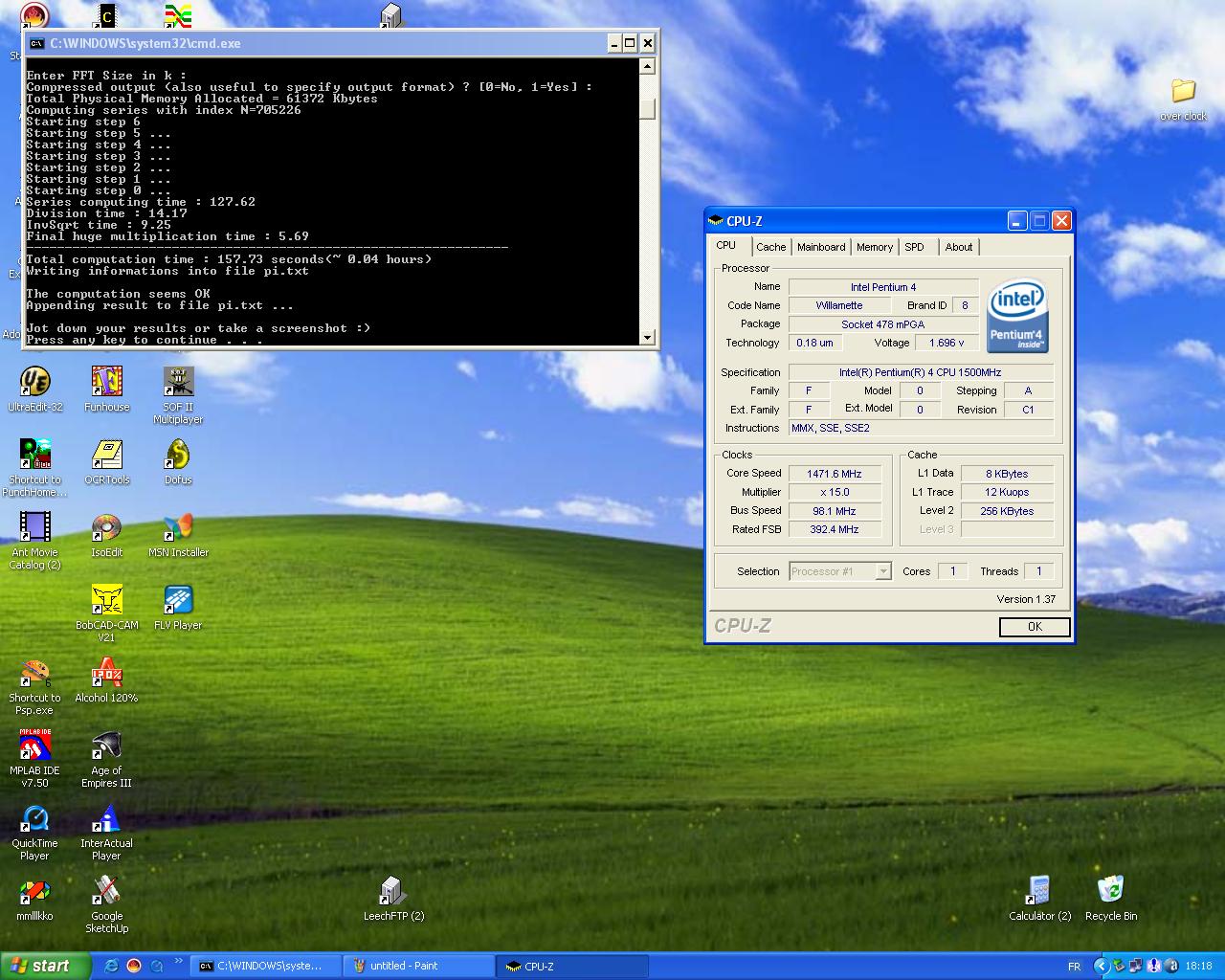
Task: Click Socket 478 mPGA package value
Action: pos(883,324)
